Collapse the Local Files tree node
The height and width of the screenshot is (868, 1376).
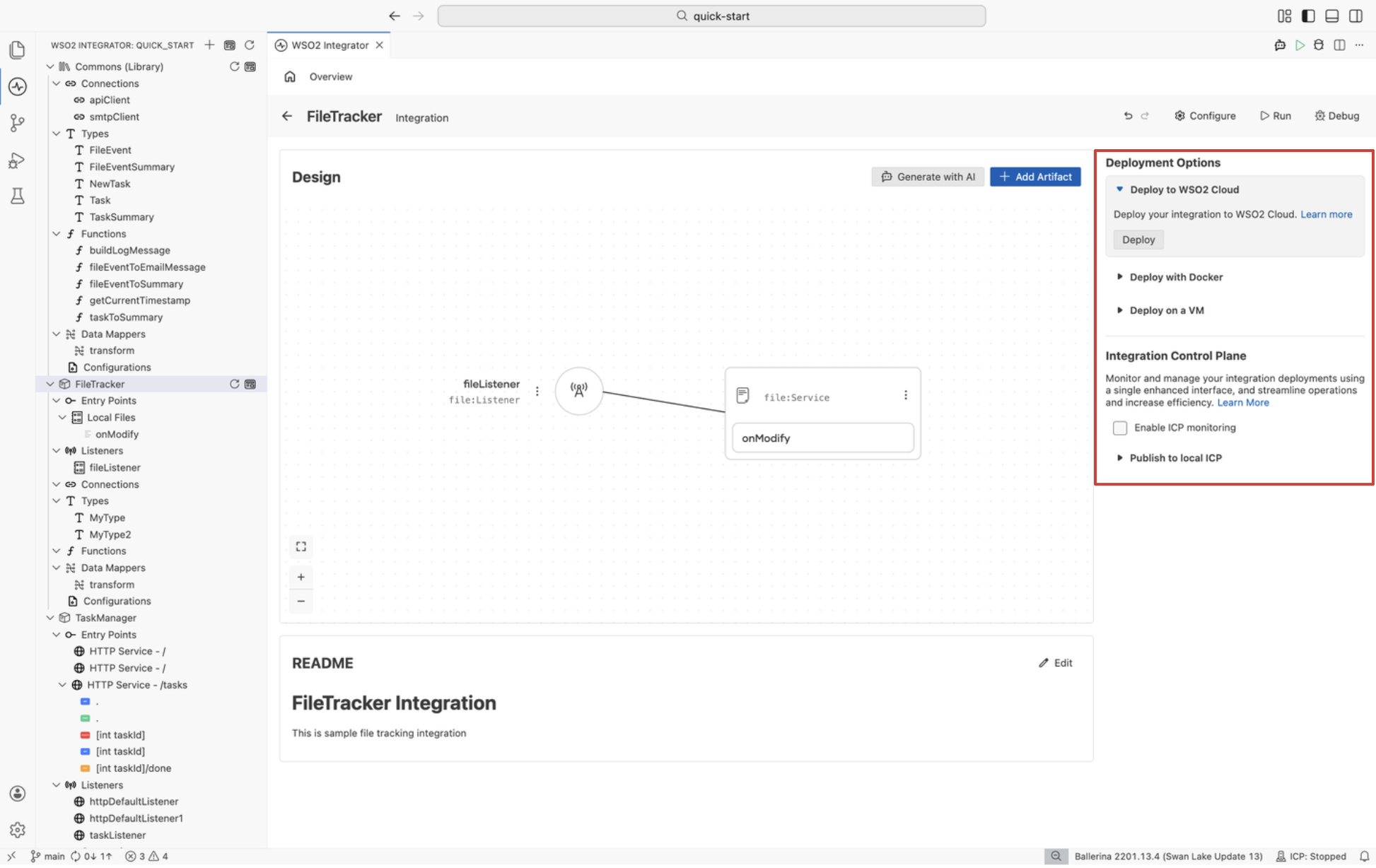pyautogui.click(x=62, y=418)
